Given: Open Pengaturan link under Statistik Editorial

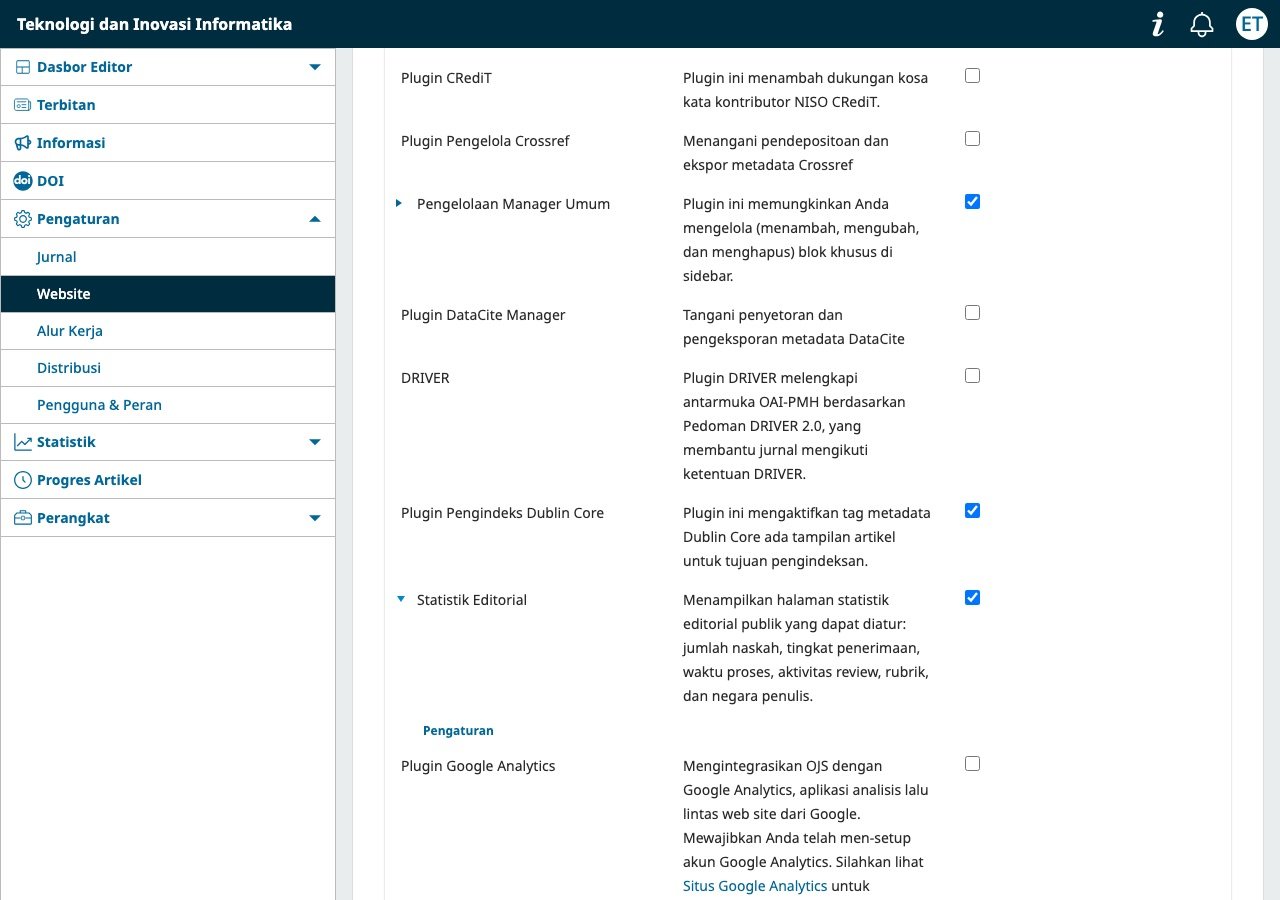Looking at the screenshot, I should pyautogui.click(x=458, y=731).
